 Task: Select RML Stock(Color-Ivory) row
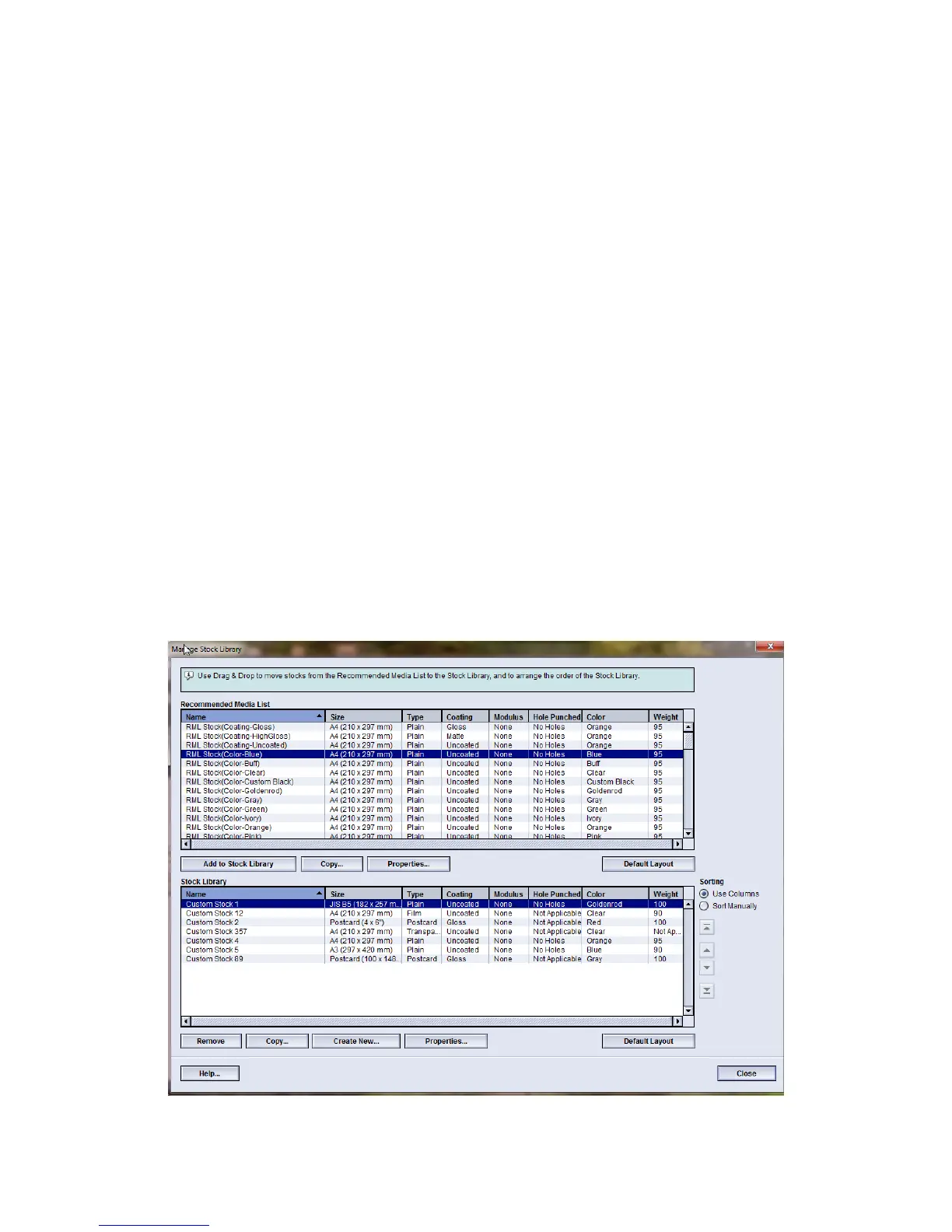click(x=432, y=818)
